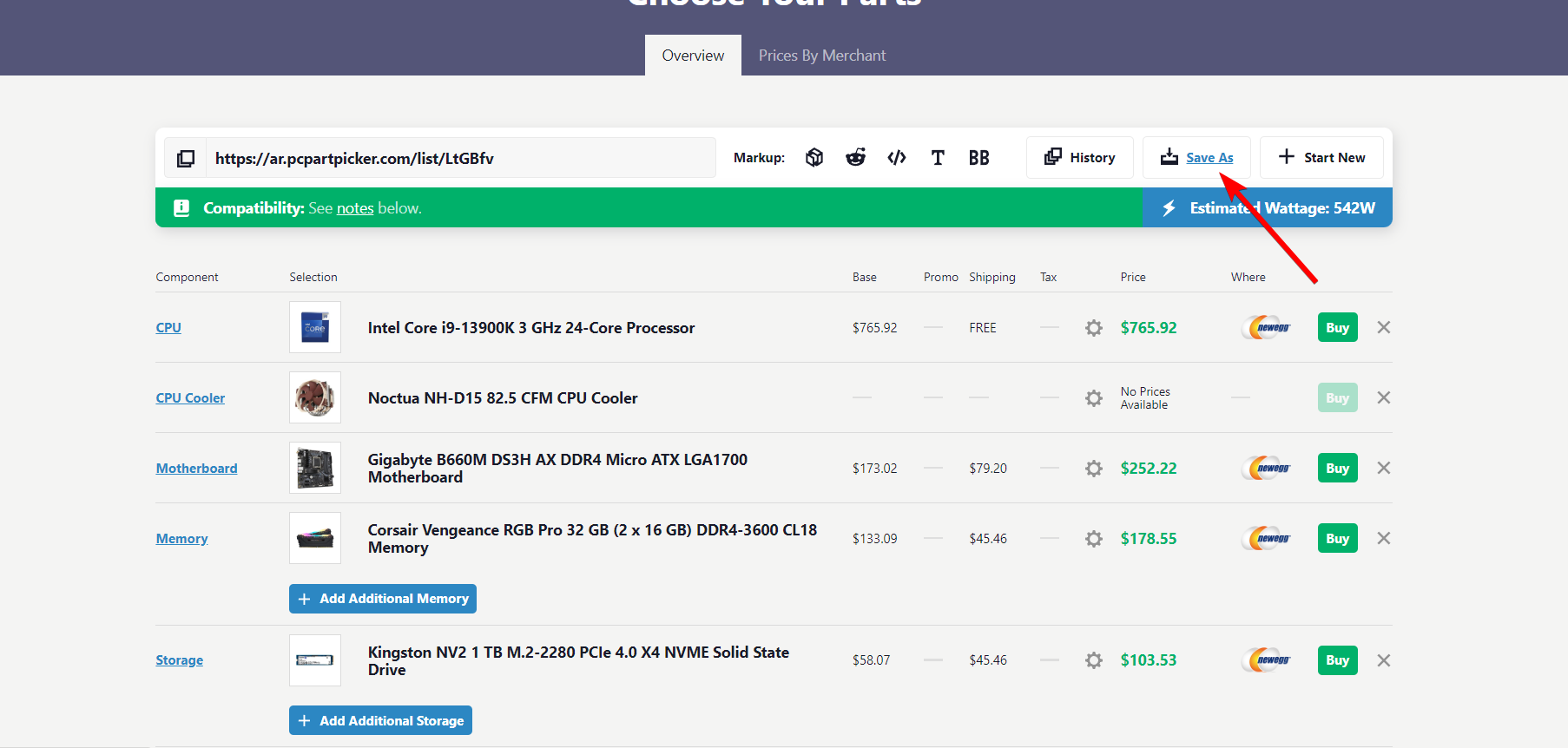Open the Motherboard component link

click(196, 469)
